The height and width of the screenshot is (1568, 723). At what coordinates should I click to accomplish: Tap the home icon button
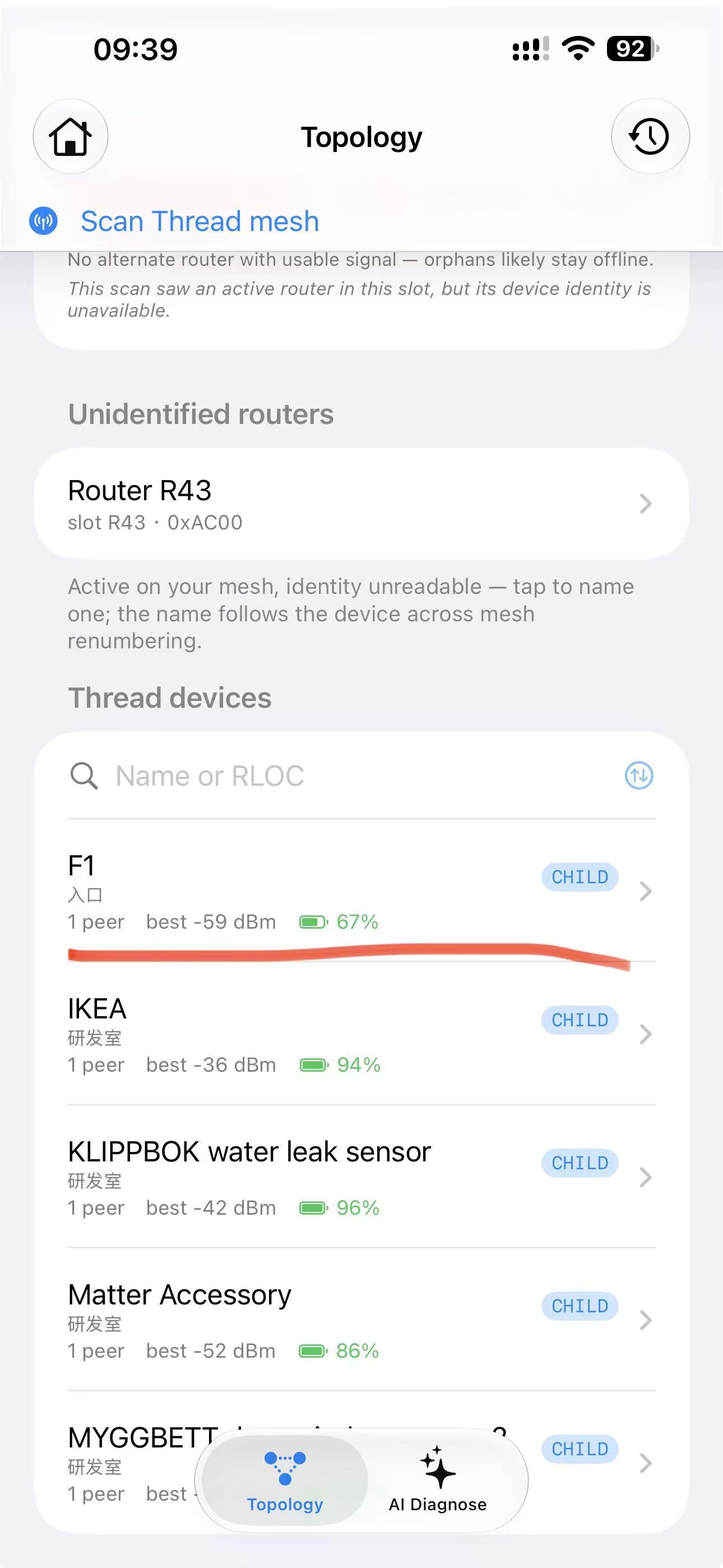(x=71, y=136)
